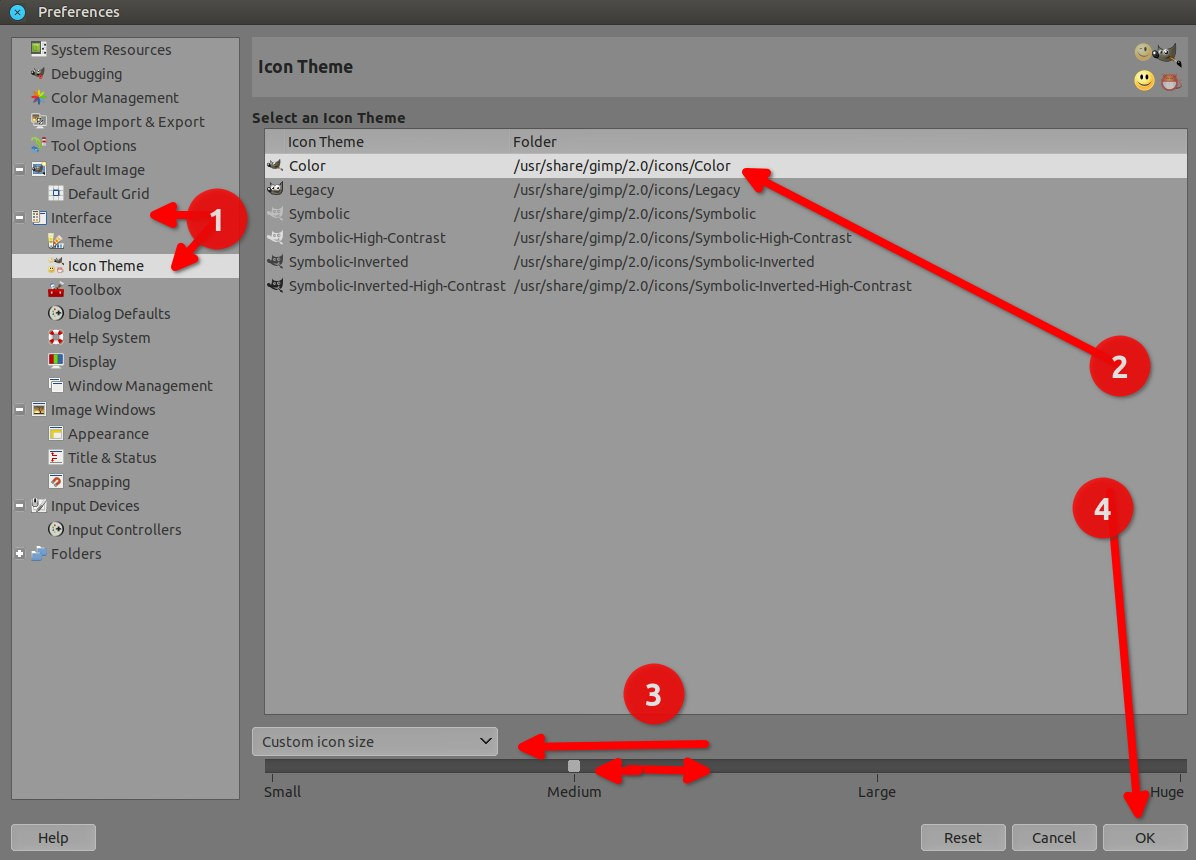This screenshot has width=1196, height=860.
Task: Click the Appearance icon
Action: pos(56,433)
